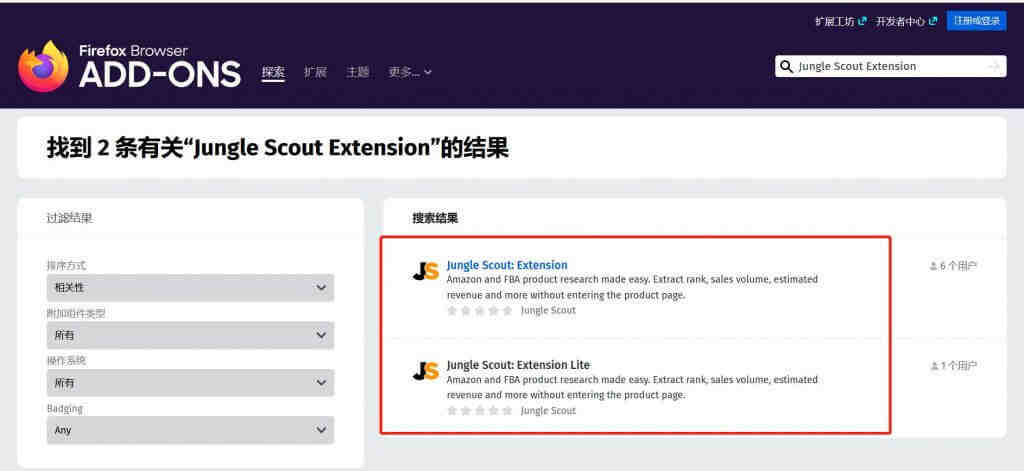Click external link icon beside 开发者中心

click(x=933, y=21)
